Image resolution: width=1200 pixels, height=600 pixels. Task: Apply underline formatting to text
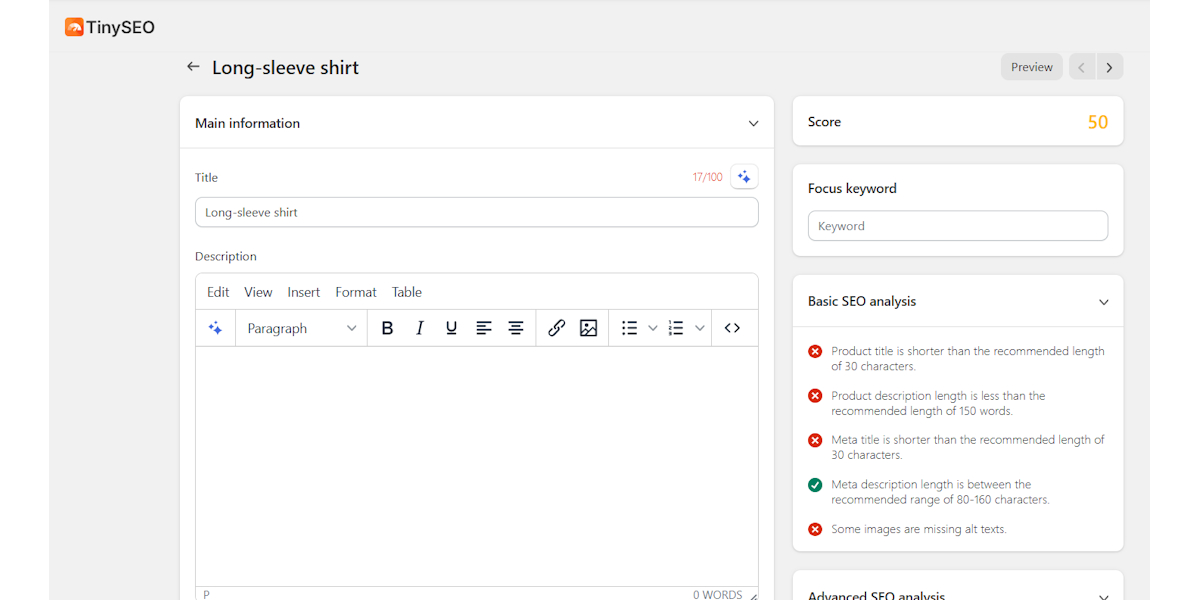(451, 327)
